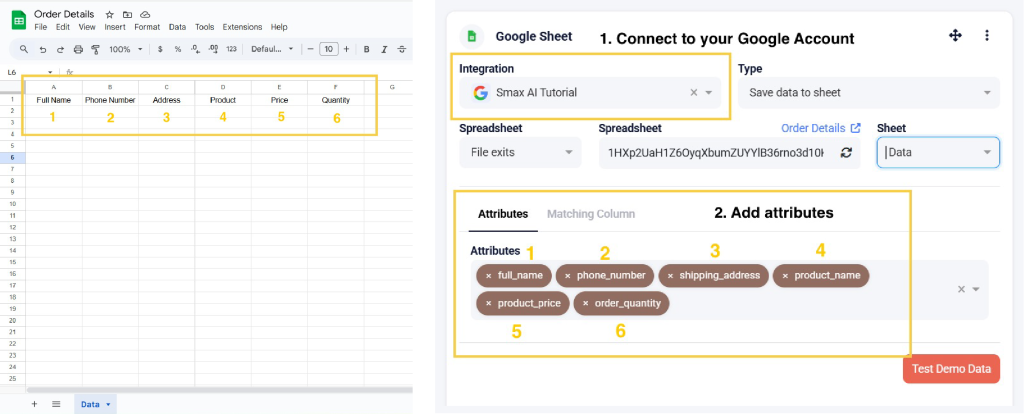The height and width of the screenshot is (414, 1024).
Task: Open the Sheet dropdown showing Data
Action: click(x=938, y=152)
